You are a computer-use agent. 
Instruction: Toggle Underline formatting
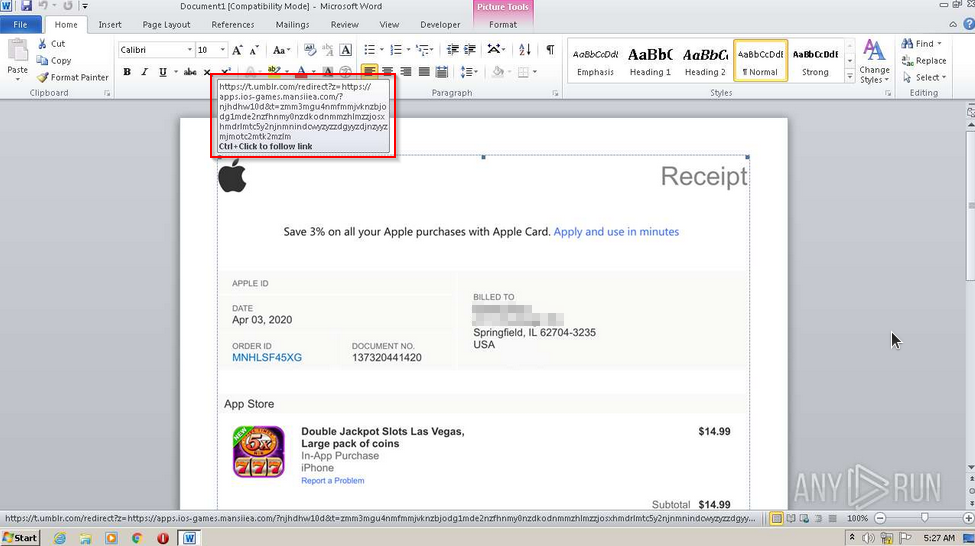[162, 72]
